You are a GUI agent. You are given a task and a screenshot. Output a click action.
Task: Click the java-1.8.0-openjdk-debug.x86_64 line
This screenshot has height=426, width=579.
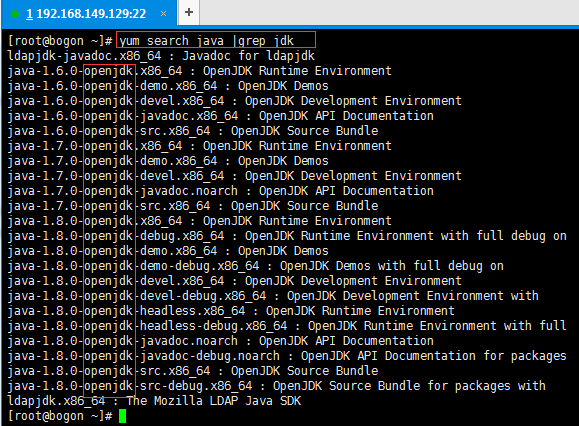287,236
